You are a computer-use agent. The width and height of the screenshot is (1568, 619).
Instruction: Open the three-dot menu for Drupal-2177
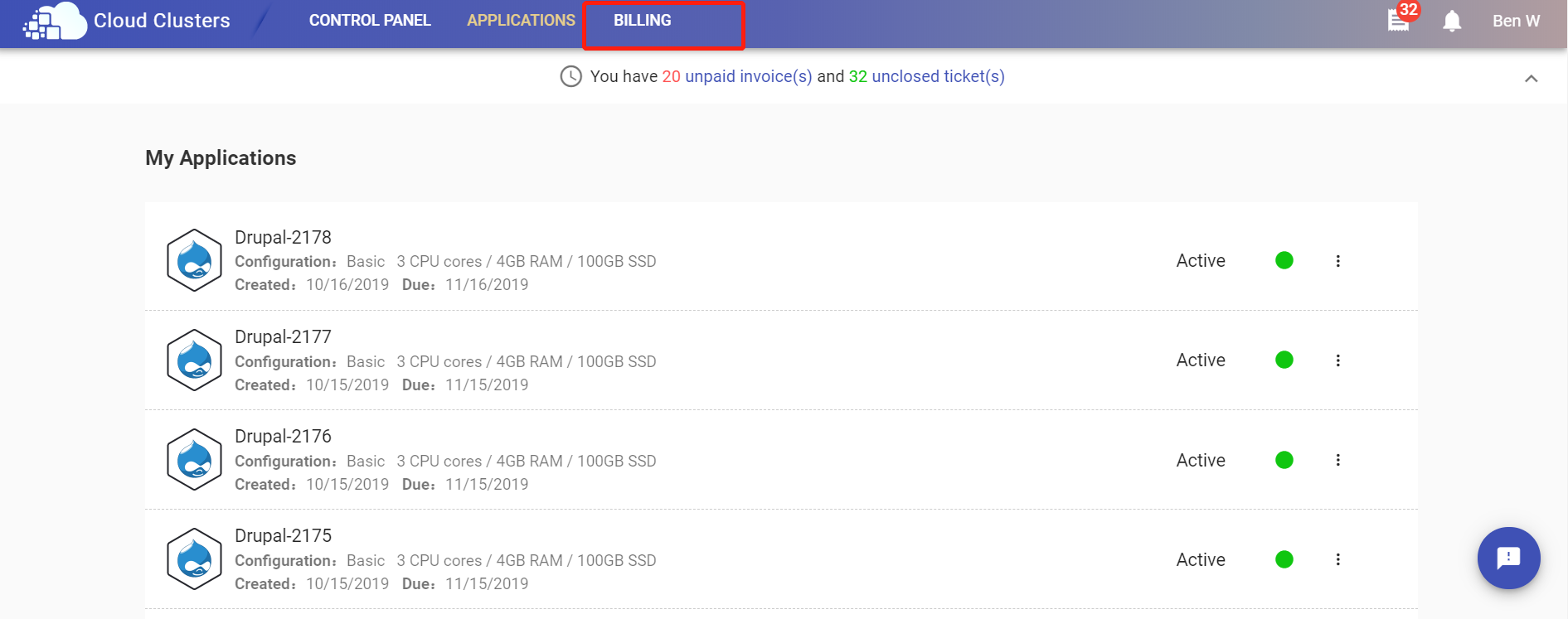(1337, 360)
